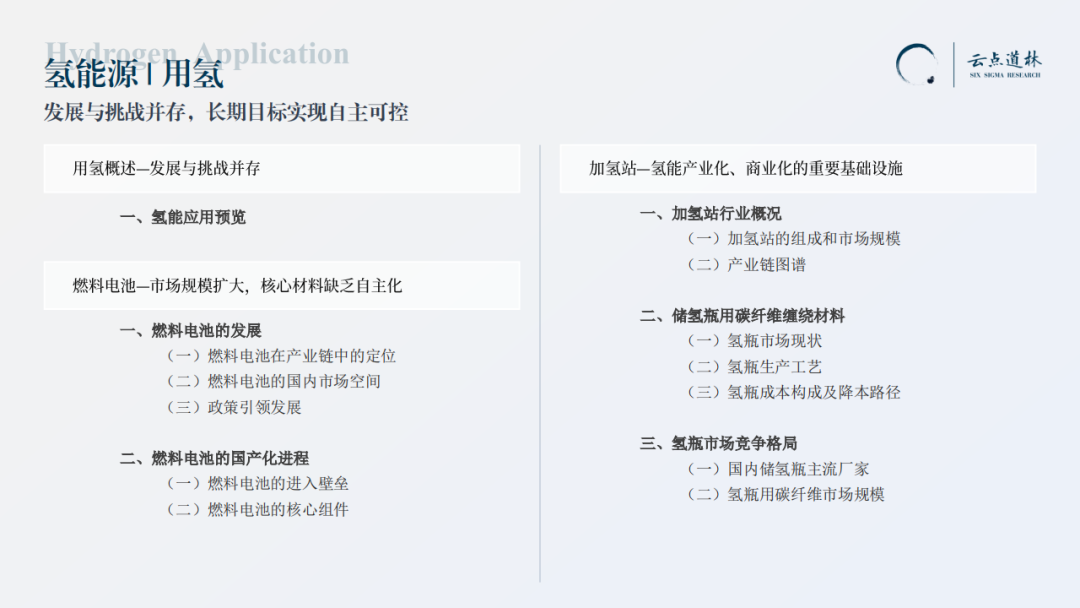The image size is (1080, 608).
Task: Select the section box 加氢站—氢能产业化、商业化的重要基础设施
Action: (x=798, y=169)
